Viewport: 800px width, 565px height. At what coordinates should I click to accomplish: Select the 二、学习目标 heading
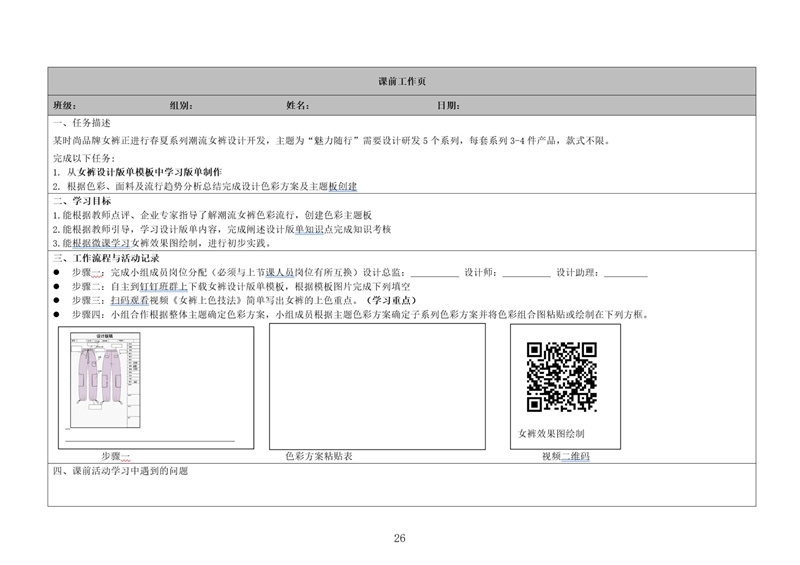point(82,201)
